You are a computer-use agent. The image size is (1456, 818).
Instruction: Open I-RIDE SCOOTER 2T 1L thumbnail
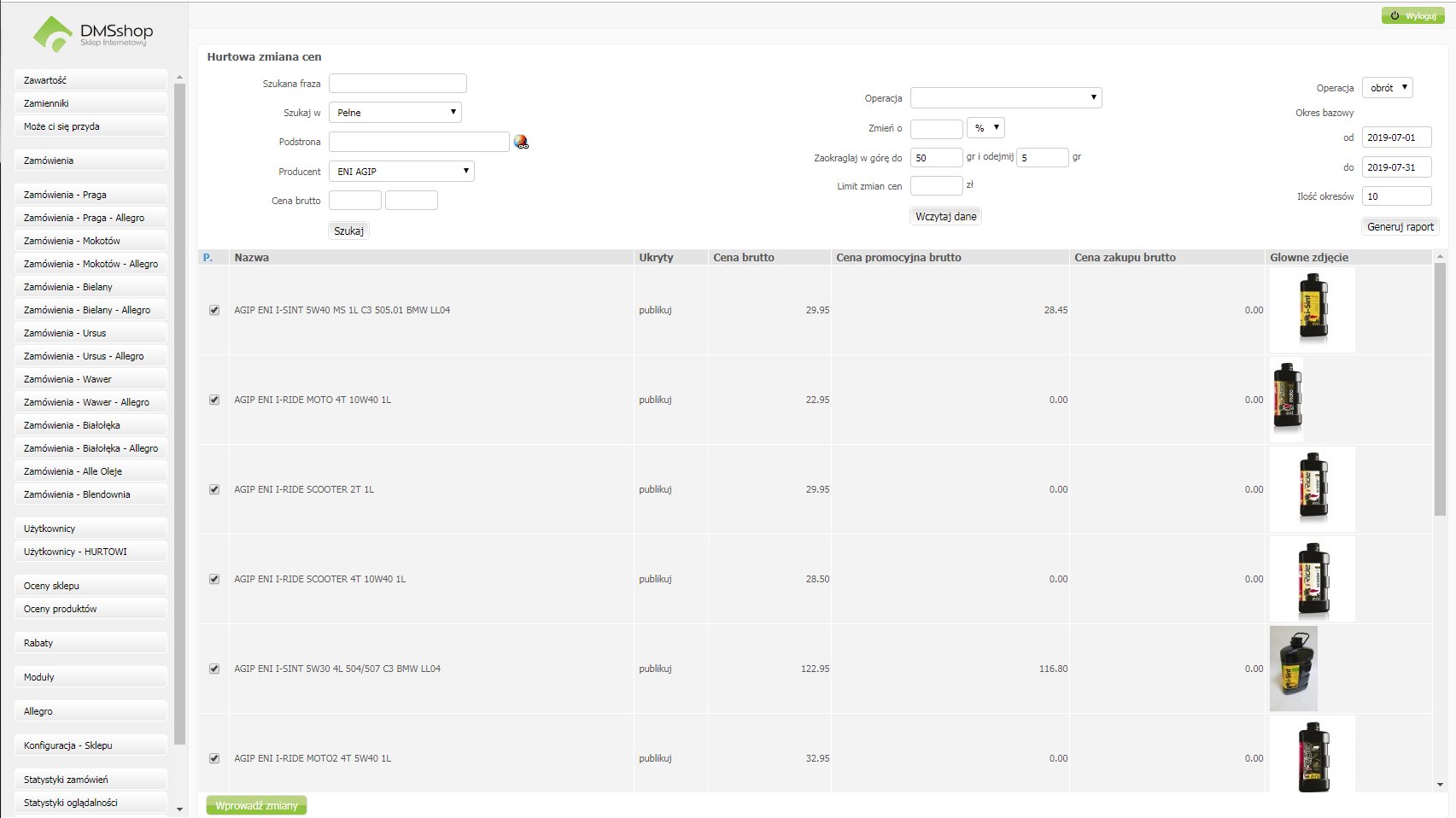pyautogui.click(x=1313, y=489)
